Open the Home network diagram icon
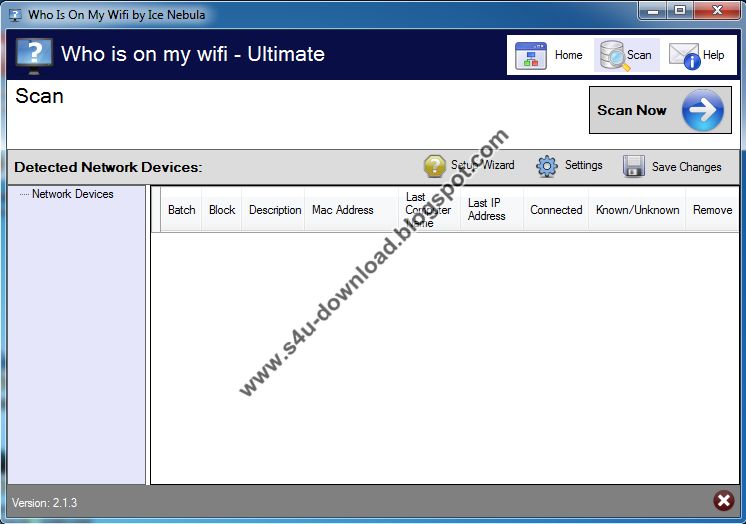The image size is (746, 524). pos(530,55)
